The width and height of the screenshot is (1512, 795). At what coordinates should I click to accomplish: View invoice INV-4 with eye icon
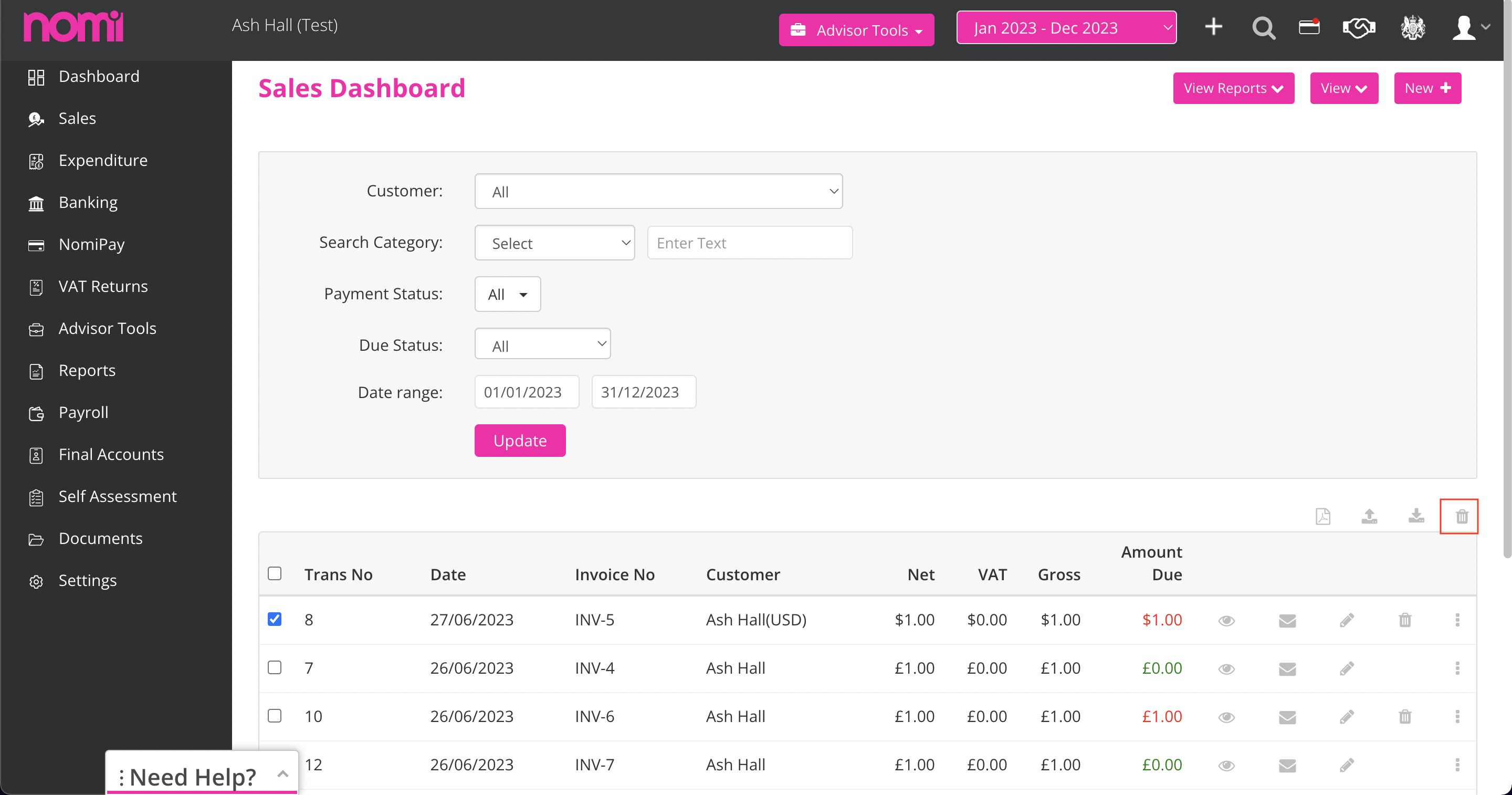(1226, 669)
